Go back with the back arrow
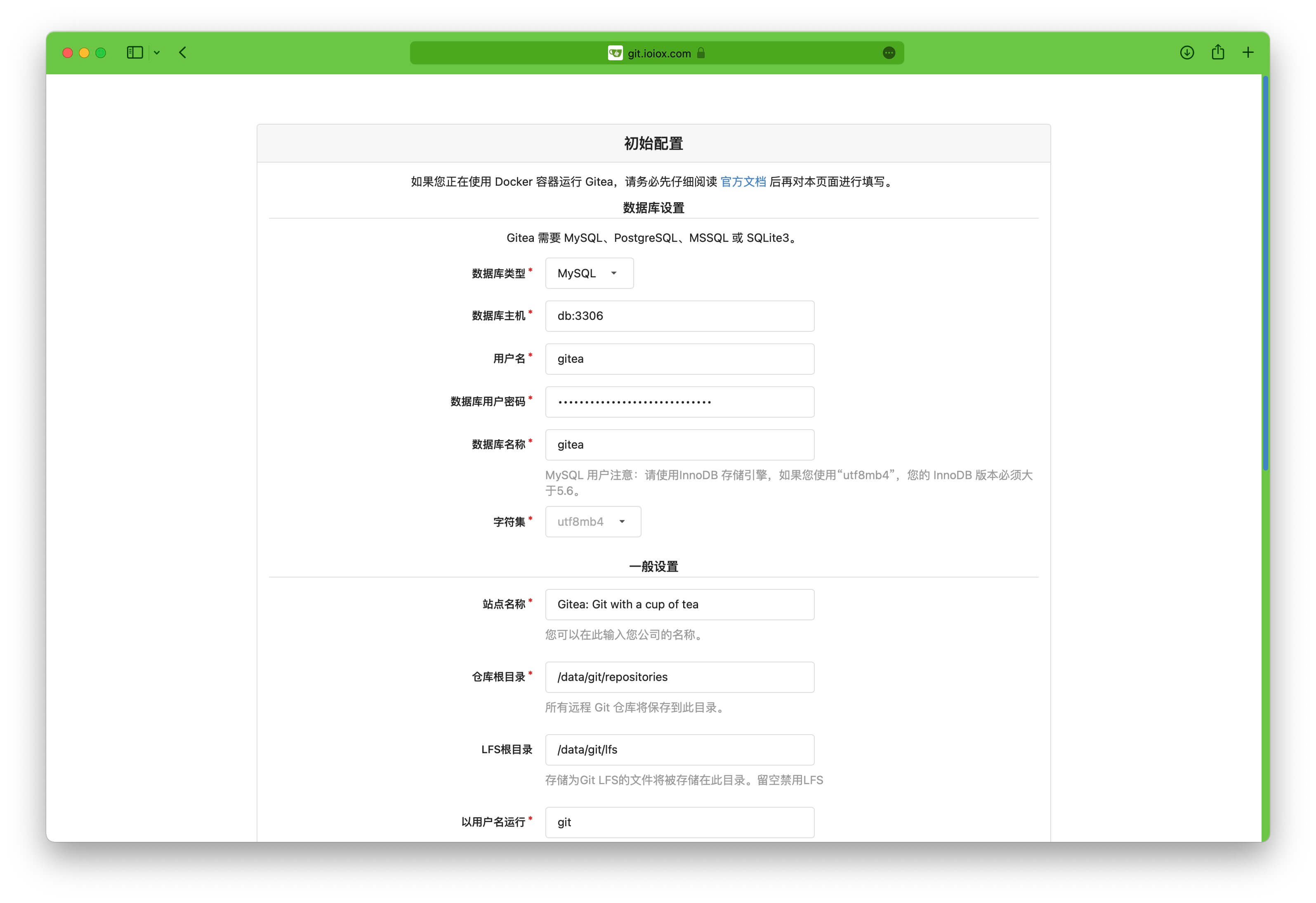The image size is (1316, 903). [182, 53]
